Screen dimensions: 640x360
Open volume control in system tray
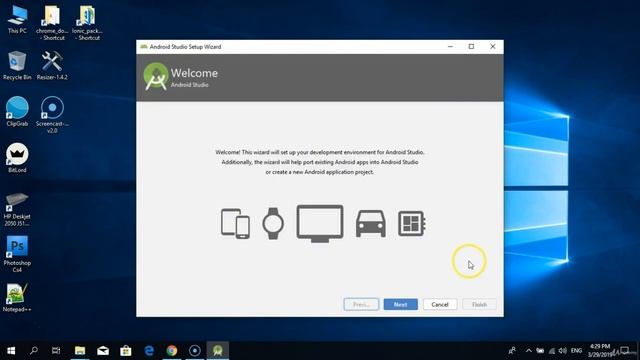pos(562,351)
